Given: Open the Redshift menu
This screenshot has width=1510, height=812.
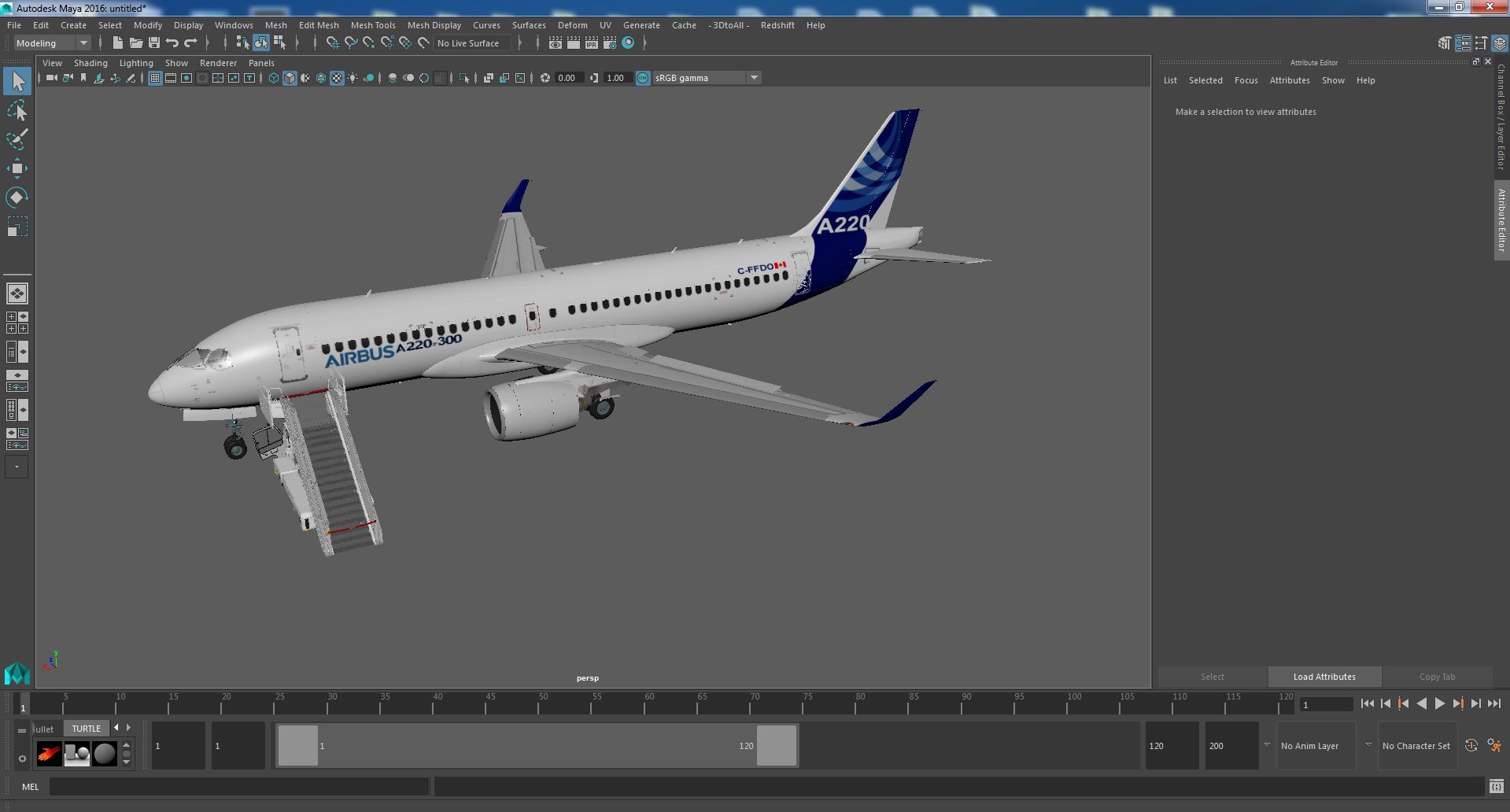Looking at the screenshot, I should click(x=777, y=25).
